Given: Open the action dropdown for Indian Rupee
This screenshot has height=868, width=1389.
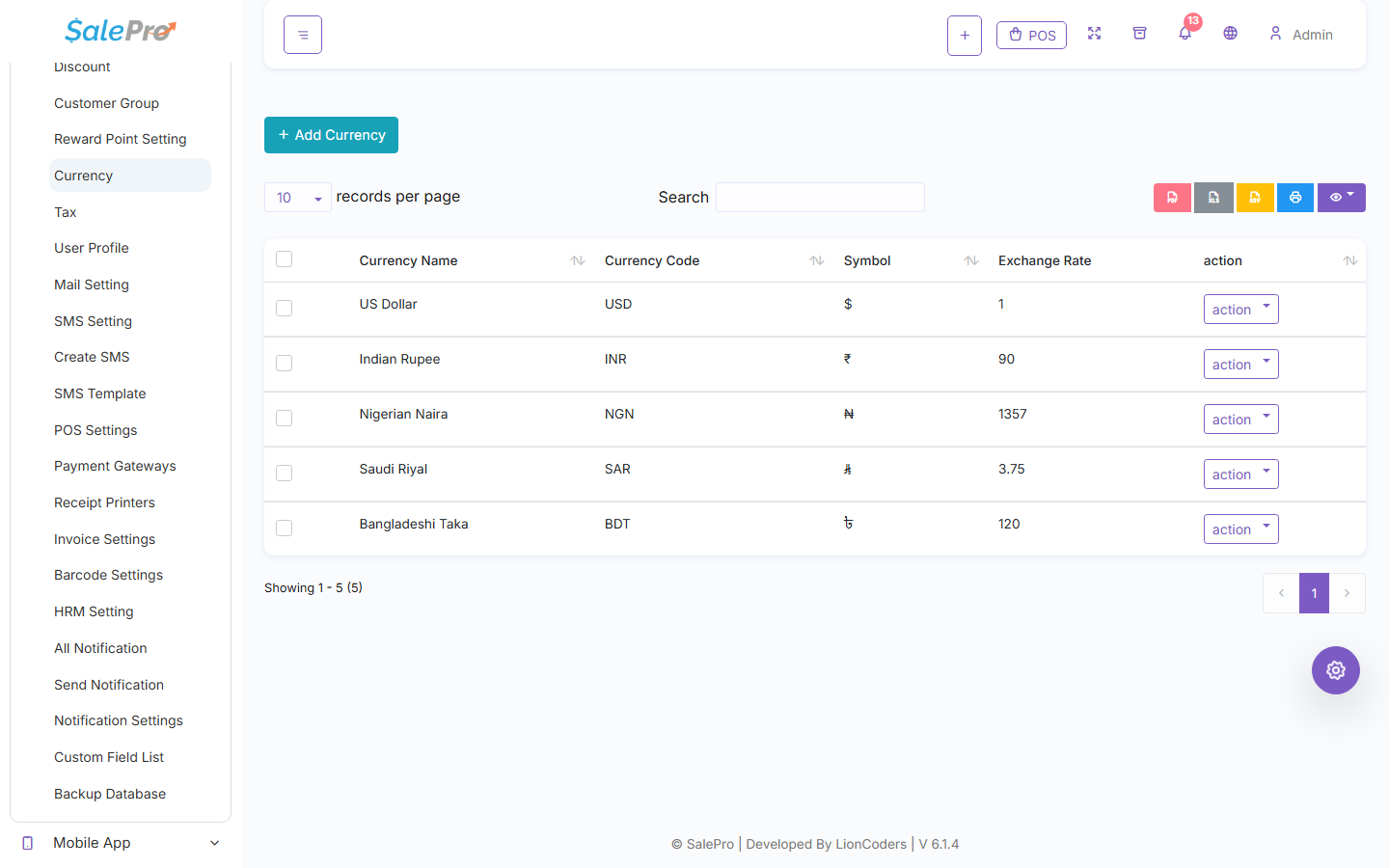Looking at the screenshot, I should 1240,364.
